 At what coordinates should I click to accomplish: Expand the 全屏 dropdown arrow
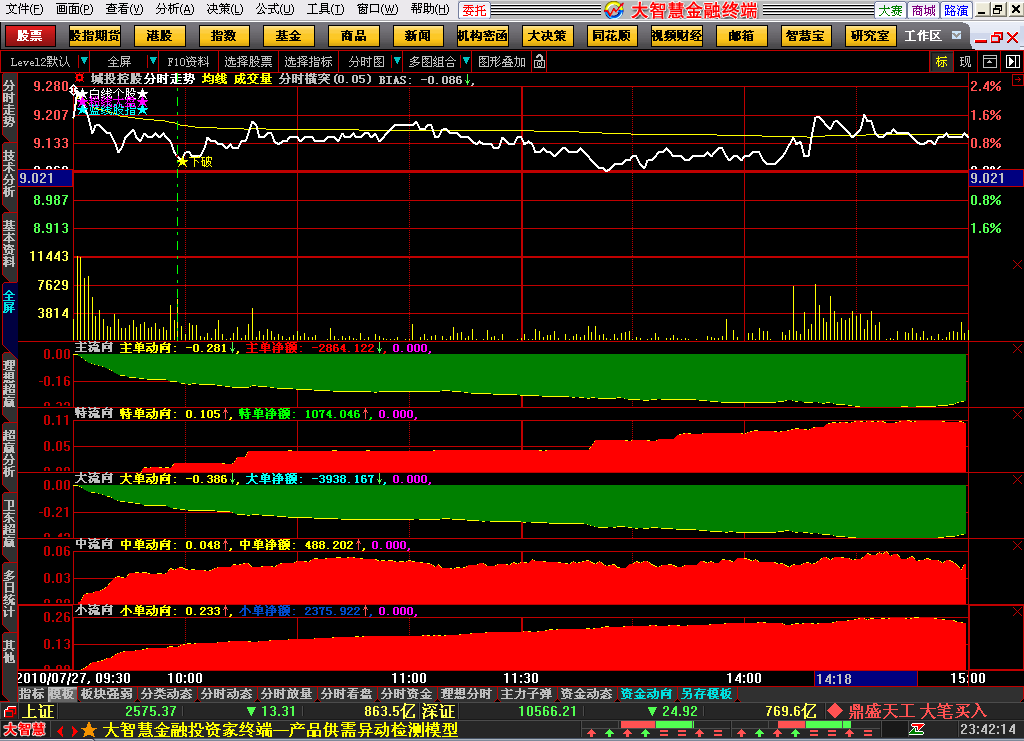tap(152, 61)
